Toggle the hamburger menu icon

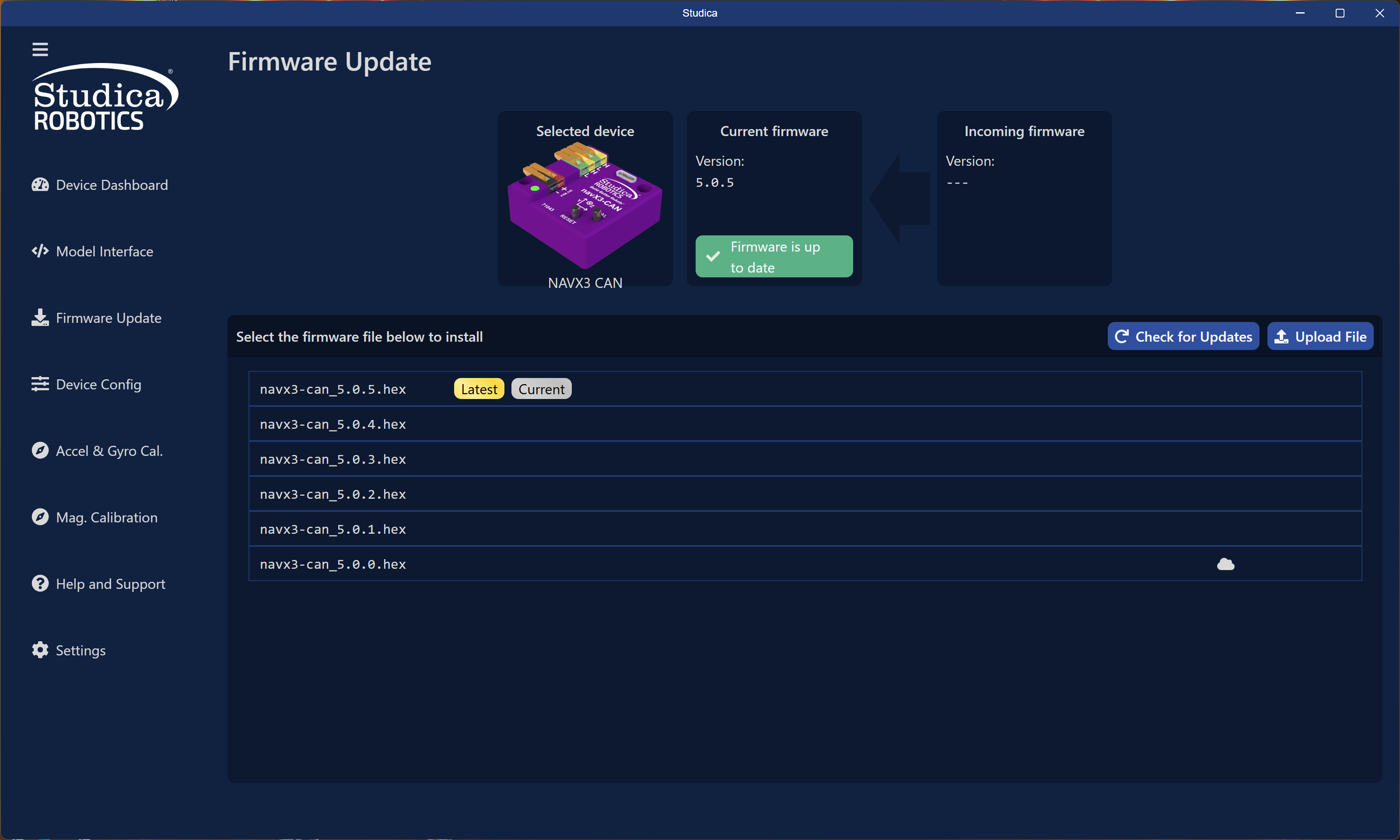(40, 49)
